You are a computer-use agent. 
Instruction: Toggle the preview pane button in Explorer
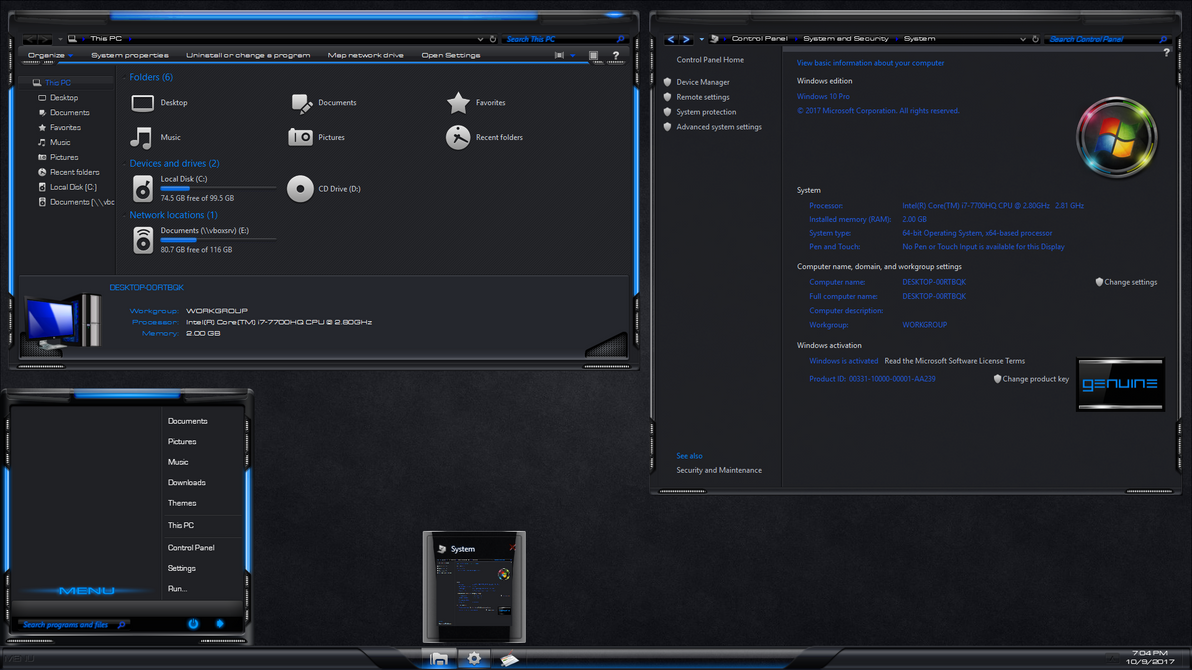[x=593, y=56]
